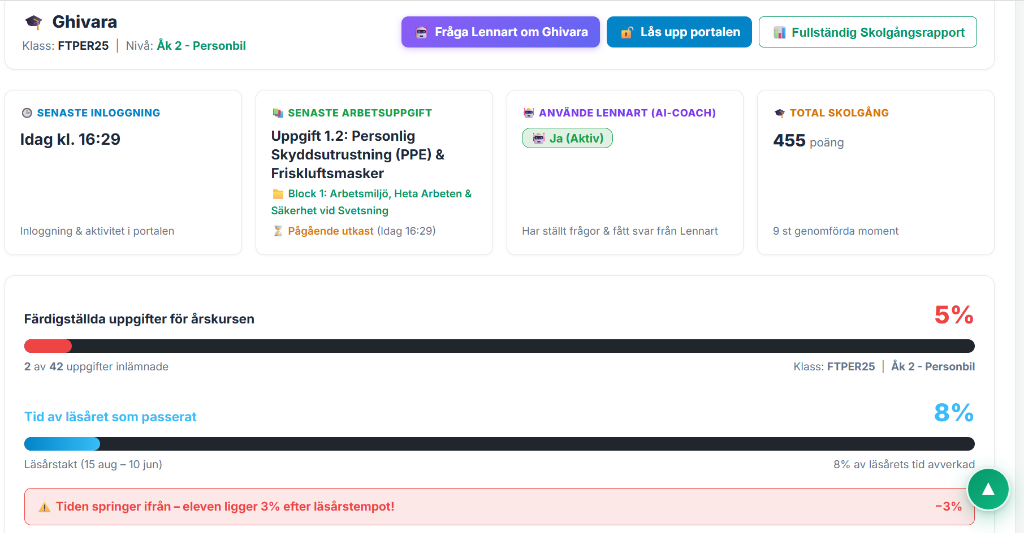
Task: Click the Ja (Aktiv) status badge
Action: (x=568, y=138)
